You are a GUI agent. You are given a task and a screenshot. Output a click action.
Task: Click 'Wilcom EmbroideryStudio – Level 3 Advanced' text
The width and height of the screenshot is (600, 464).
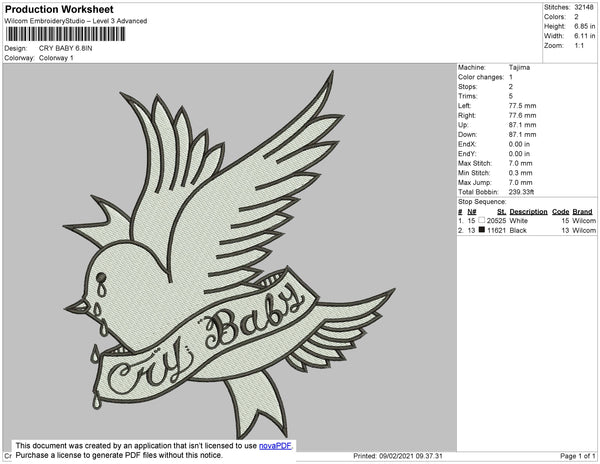tap(76, 21)
